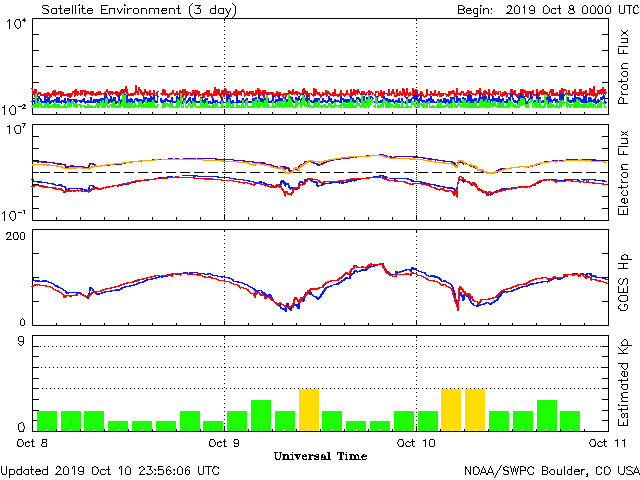Click the 'Oct 9' date tick label
The width and height of the screenshot is (640, 480).
pyautogui.click(x=224, y=443)
